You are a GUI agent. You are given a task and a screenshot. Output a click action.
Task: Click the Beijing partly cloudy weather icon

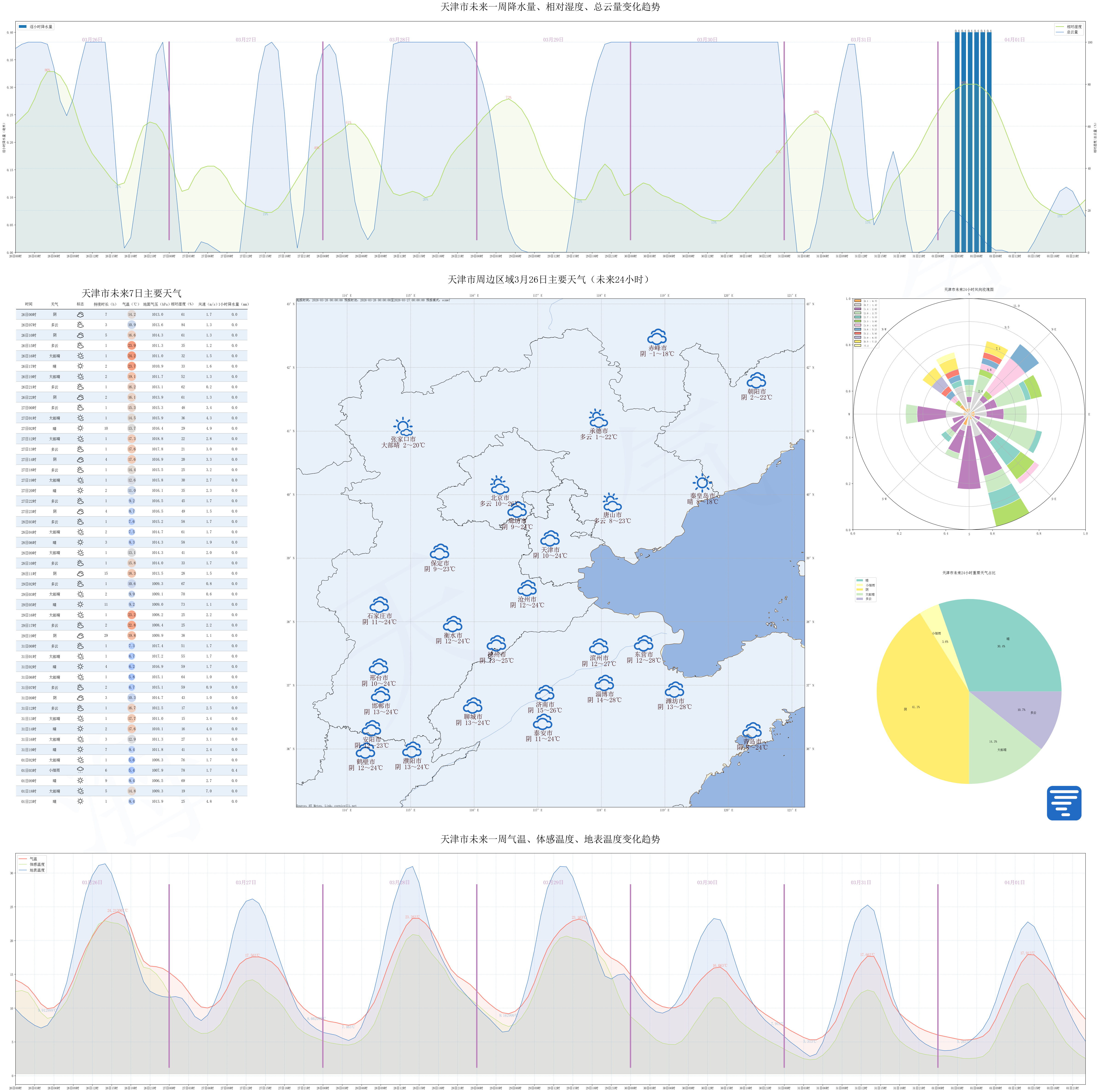point(499,485)
